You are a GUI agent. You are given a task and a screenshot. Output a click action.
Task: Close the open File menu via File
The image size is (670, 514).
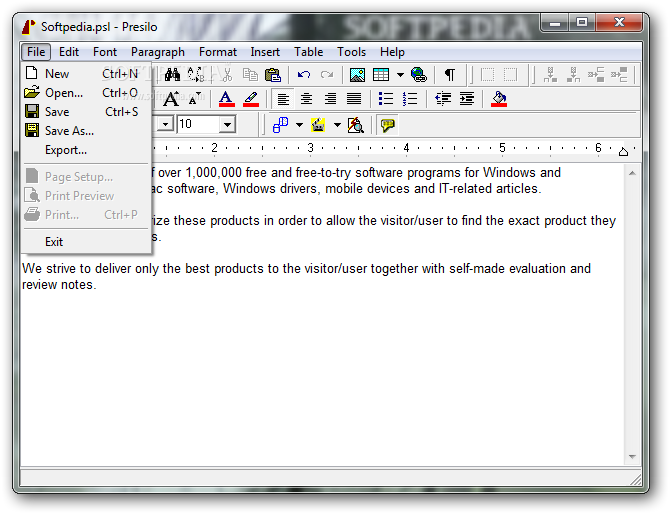36,52
